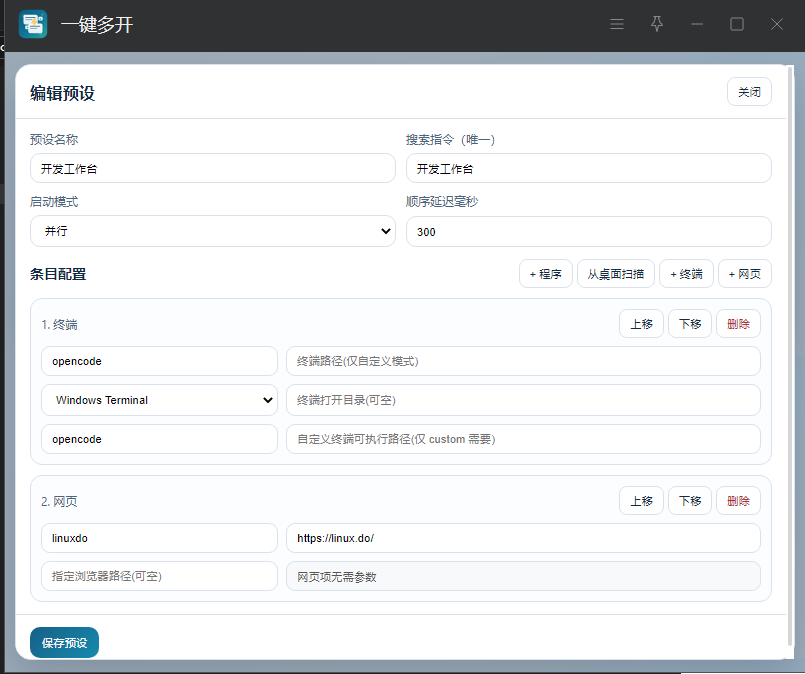
Task: Maximize the window using the square icon
Action: click(737, 24)
